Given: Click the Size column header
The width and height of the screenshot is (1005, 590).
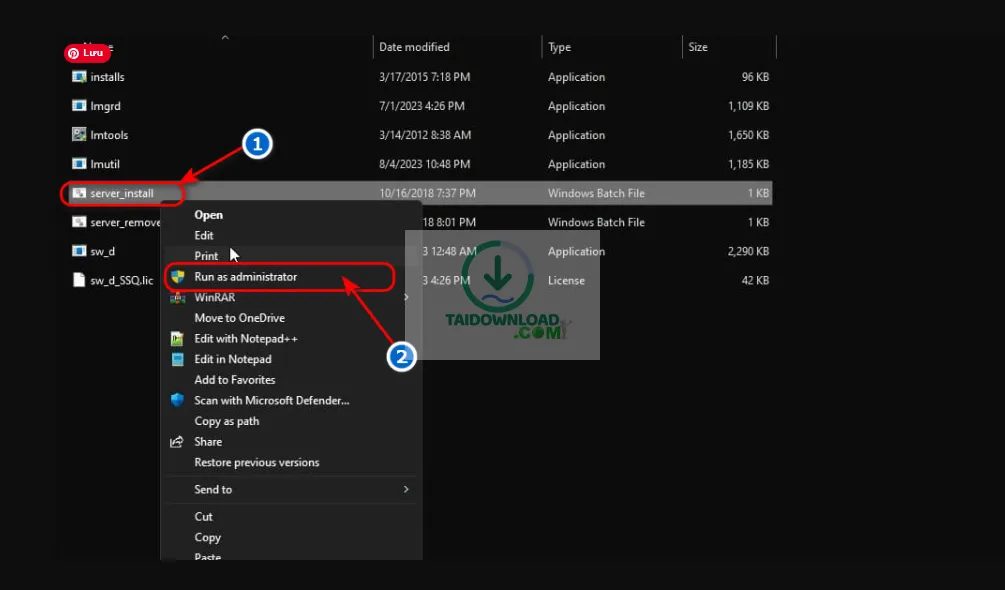Looking at the screenshot, I should coord(698,47).
